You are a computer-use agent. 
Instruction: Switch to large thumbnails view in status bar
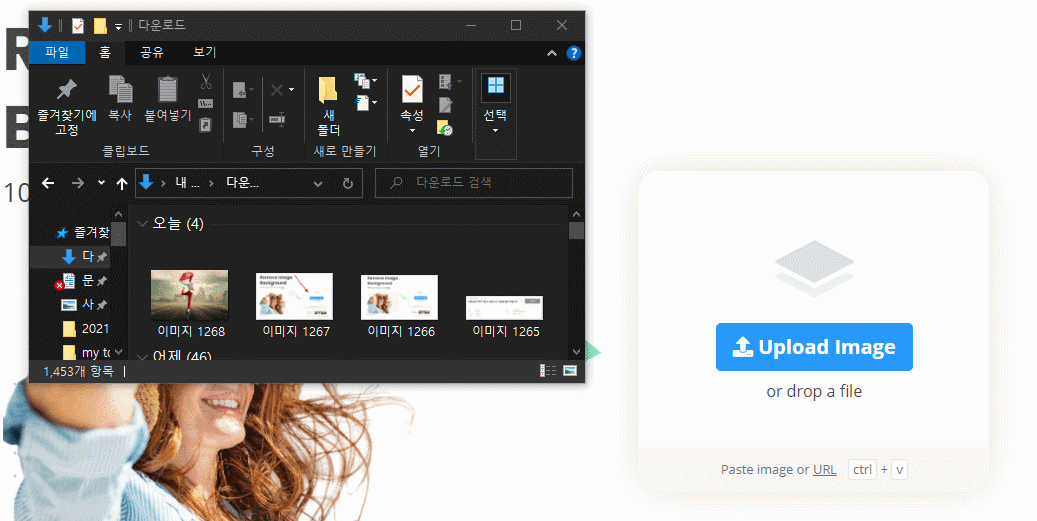(x=570, y=370)
